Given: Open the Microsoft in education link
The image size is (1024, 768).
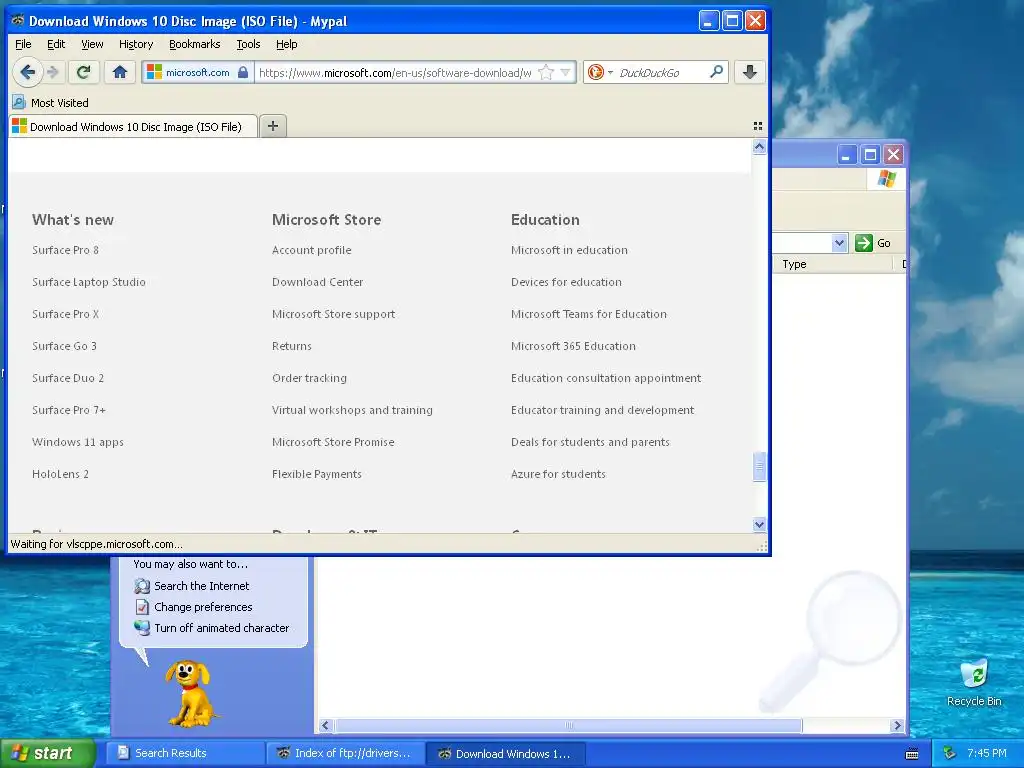Looking at the screenshot, I should (x=569, y=250).
